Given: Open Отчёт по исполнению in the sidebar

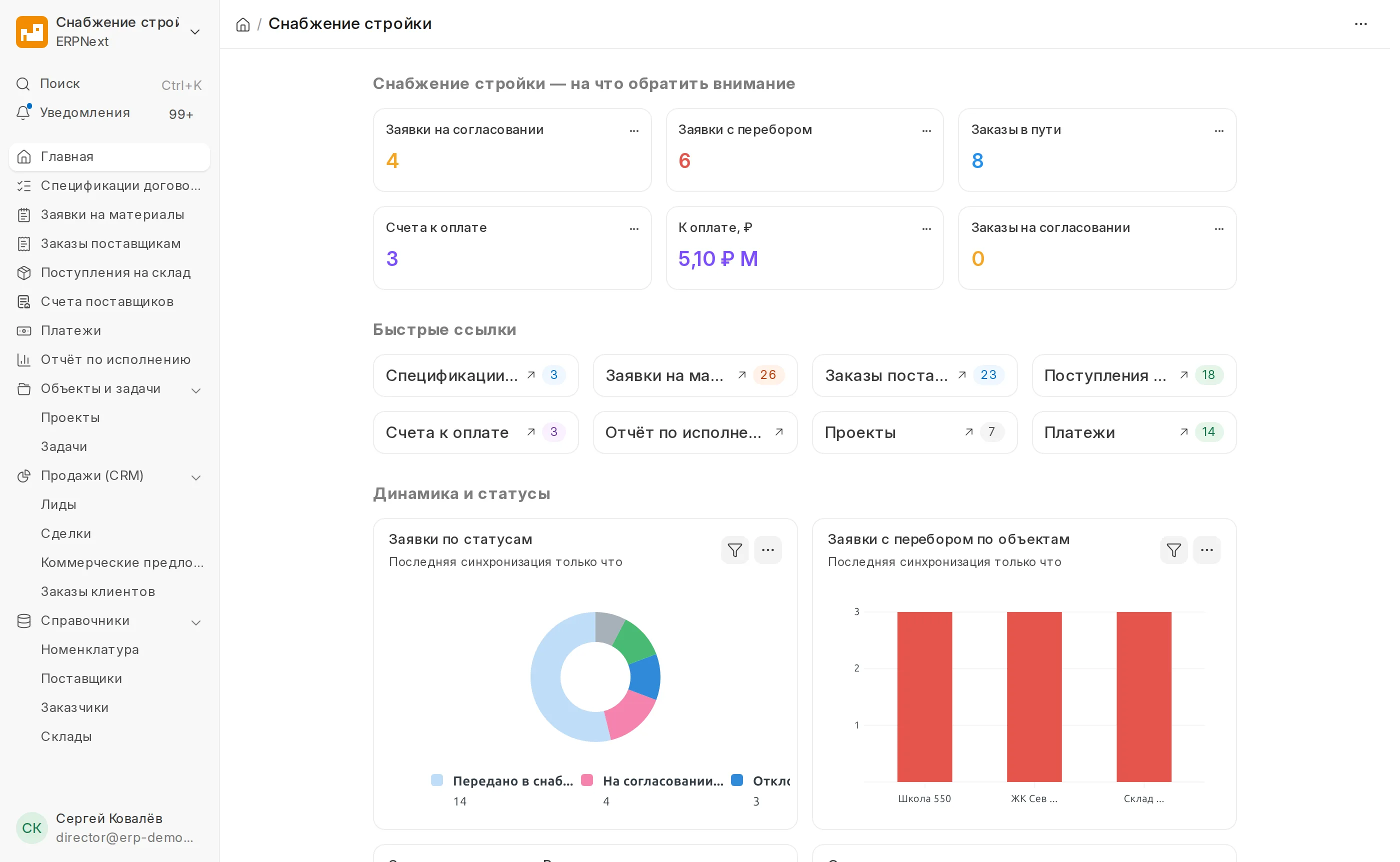Looking at the screenshot, I should 110,362.
